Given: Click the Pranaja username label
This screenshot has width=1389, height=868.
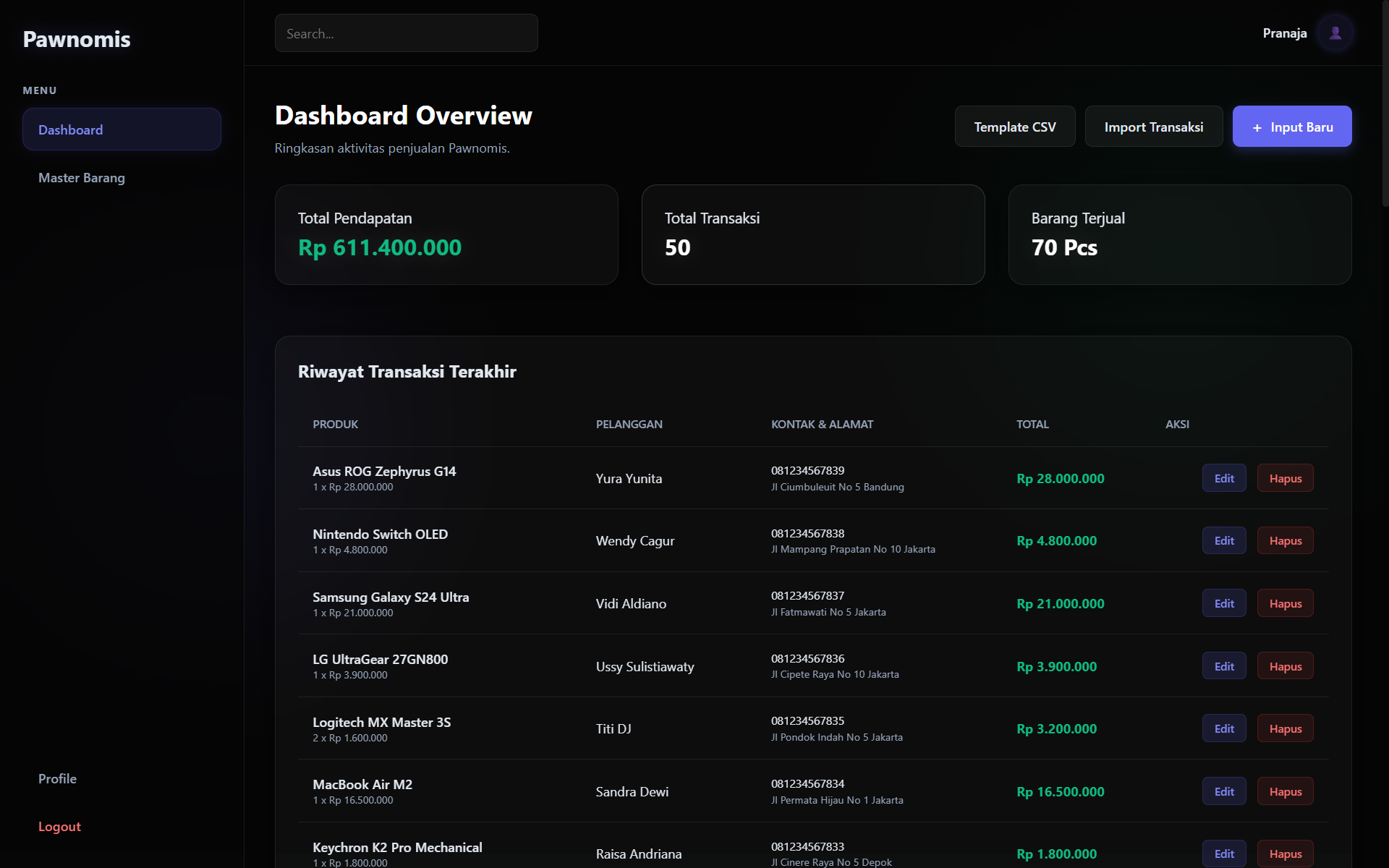Looking at the screenshot, I should point(1284,33).
